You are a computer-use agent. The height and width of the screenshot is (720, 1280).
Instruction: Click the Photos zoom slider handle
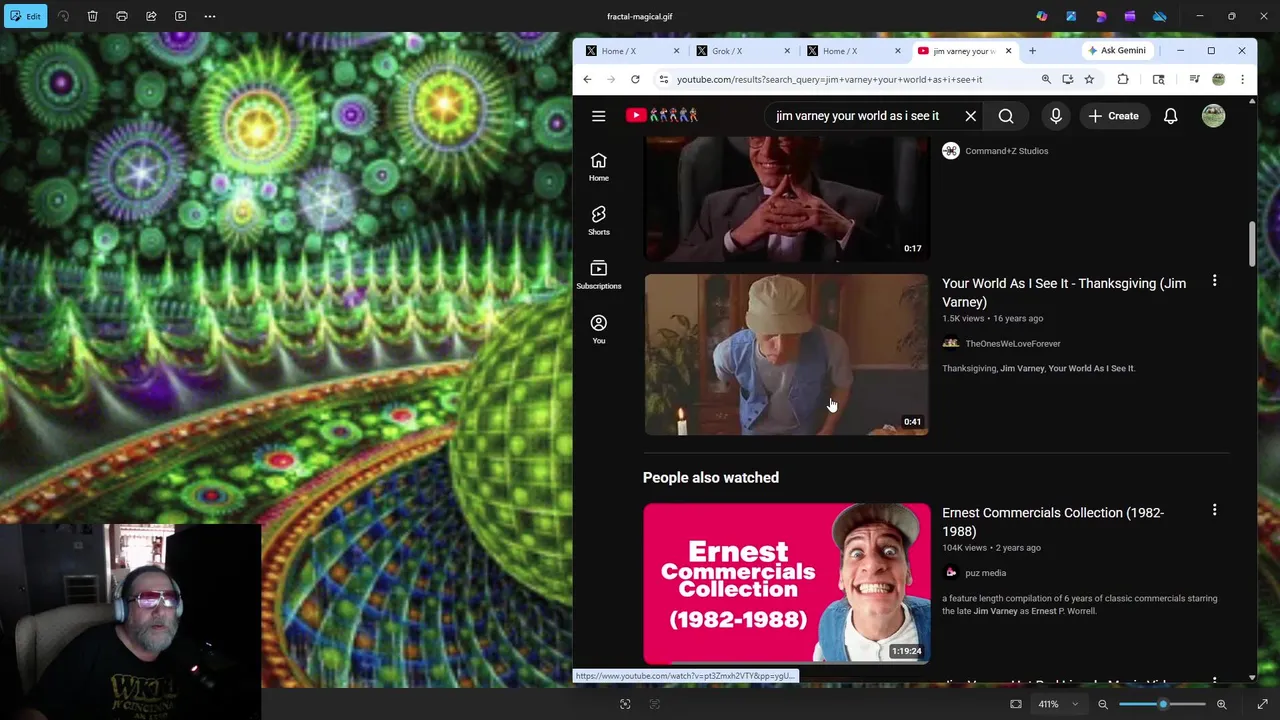point(1162,704)
